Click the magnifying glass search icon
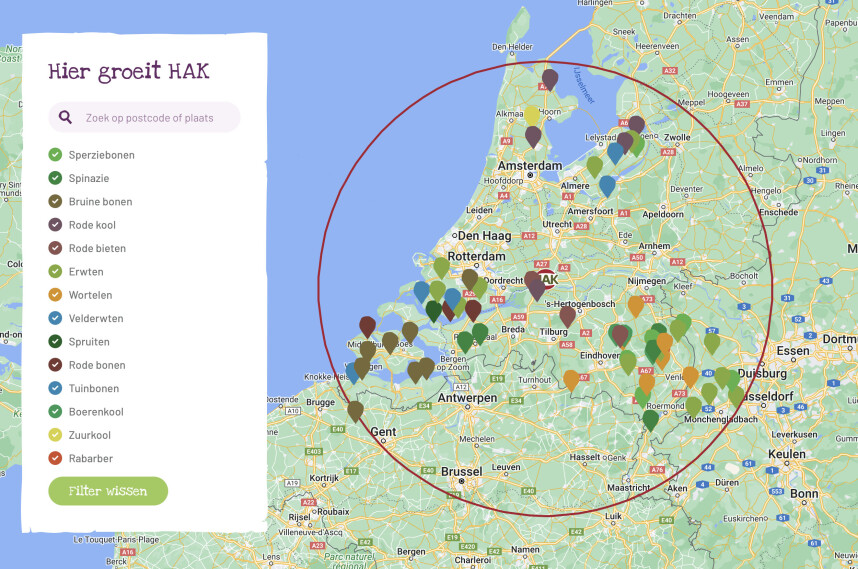Viewport: 858px width, 569px height. click(x=65, y=117)
